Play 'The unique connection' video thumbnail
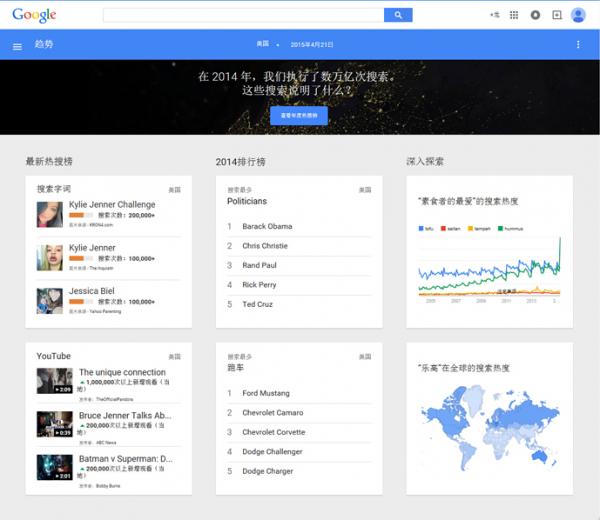 (x=54, y=381)
